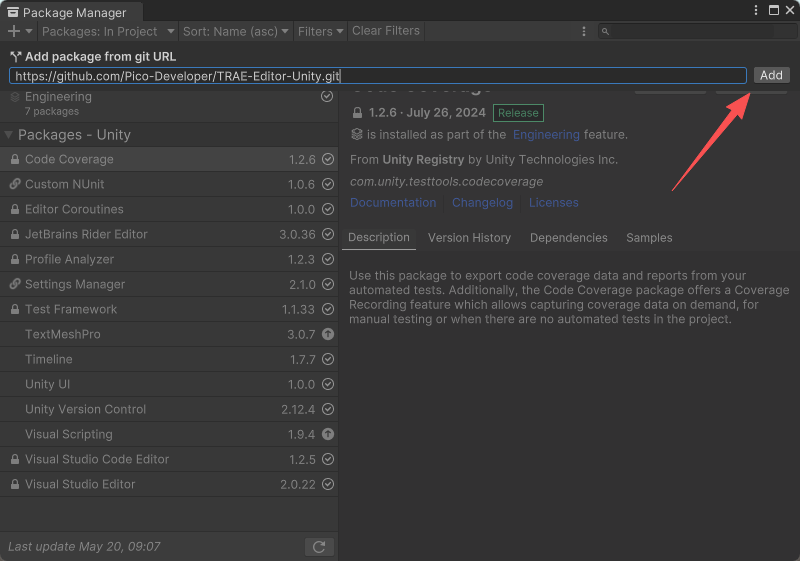Select the Unity UI package

pos(169,384)
